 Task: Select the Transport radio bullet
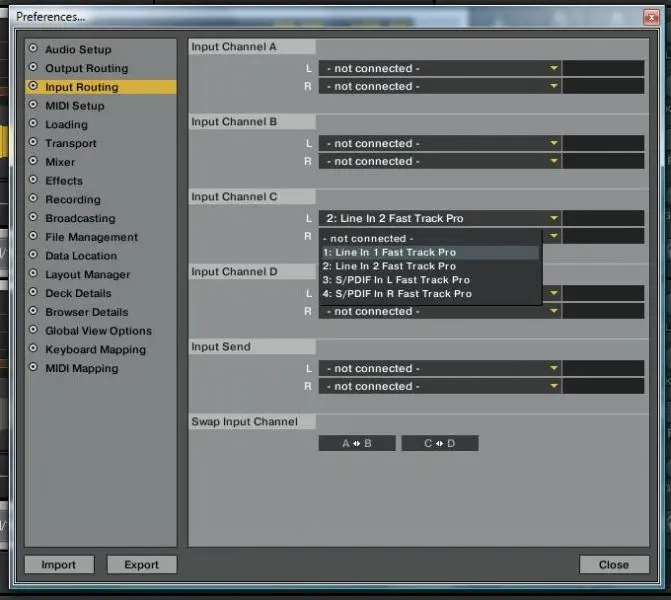pos(33,143)
